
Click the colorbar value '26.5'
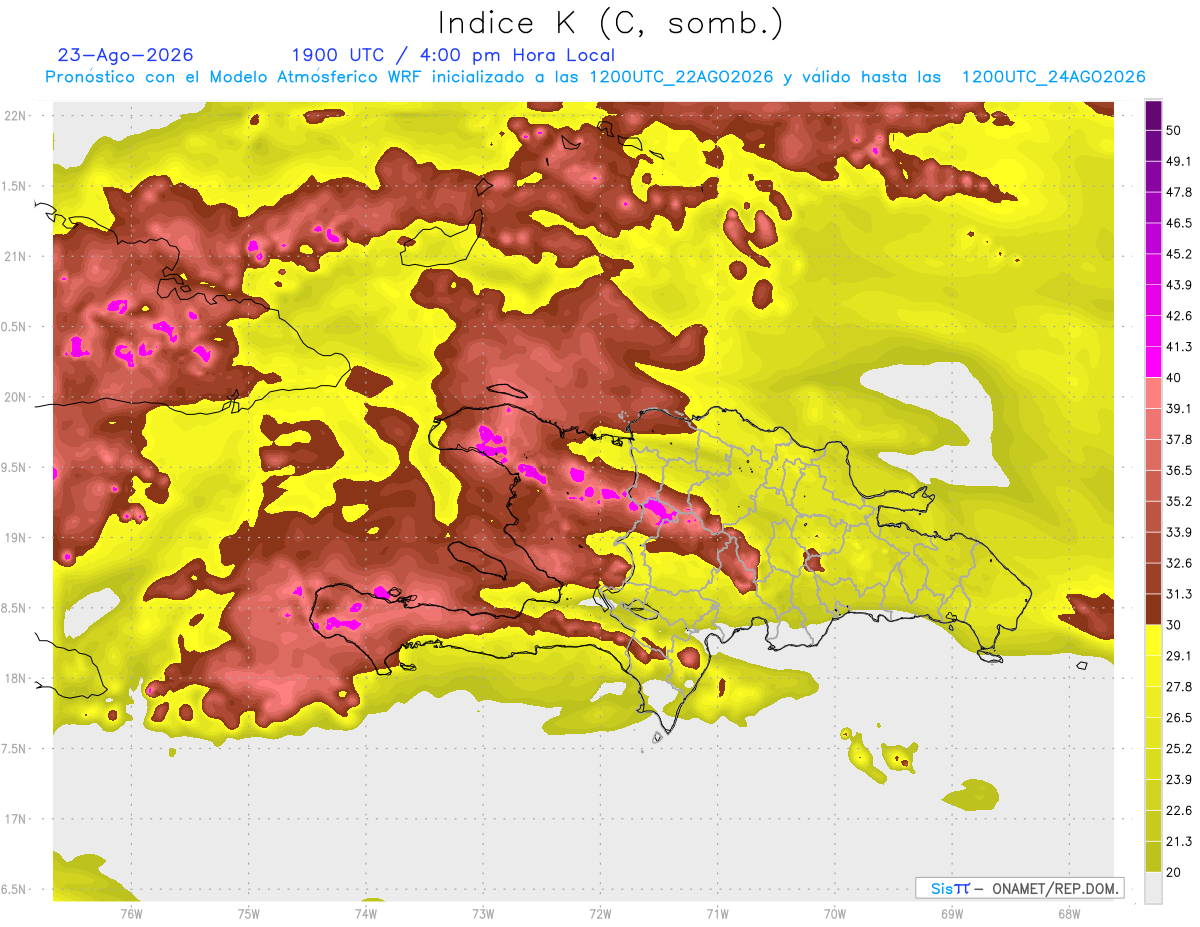coord(1179,718)
